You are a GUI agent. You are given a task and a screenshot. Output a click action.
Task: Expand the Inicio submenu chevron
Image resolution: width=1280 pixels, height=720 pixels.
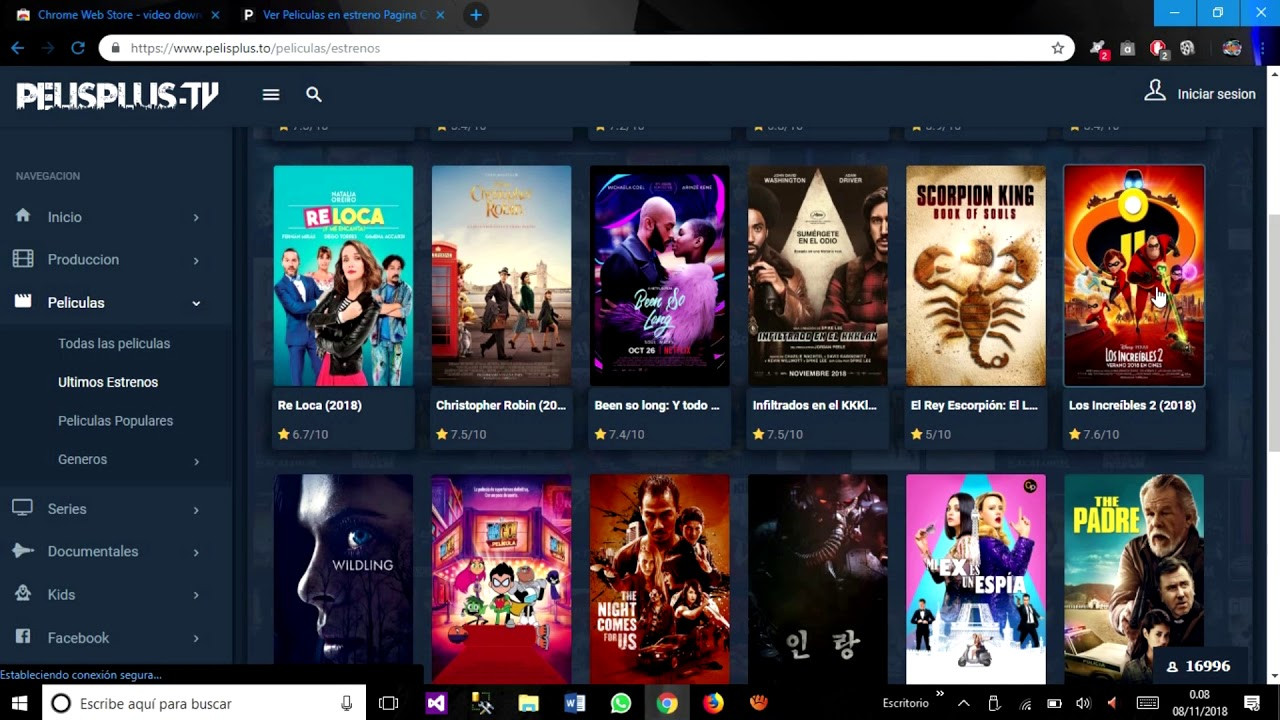click(196, 217)
